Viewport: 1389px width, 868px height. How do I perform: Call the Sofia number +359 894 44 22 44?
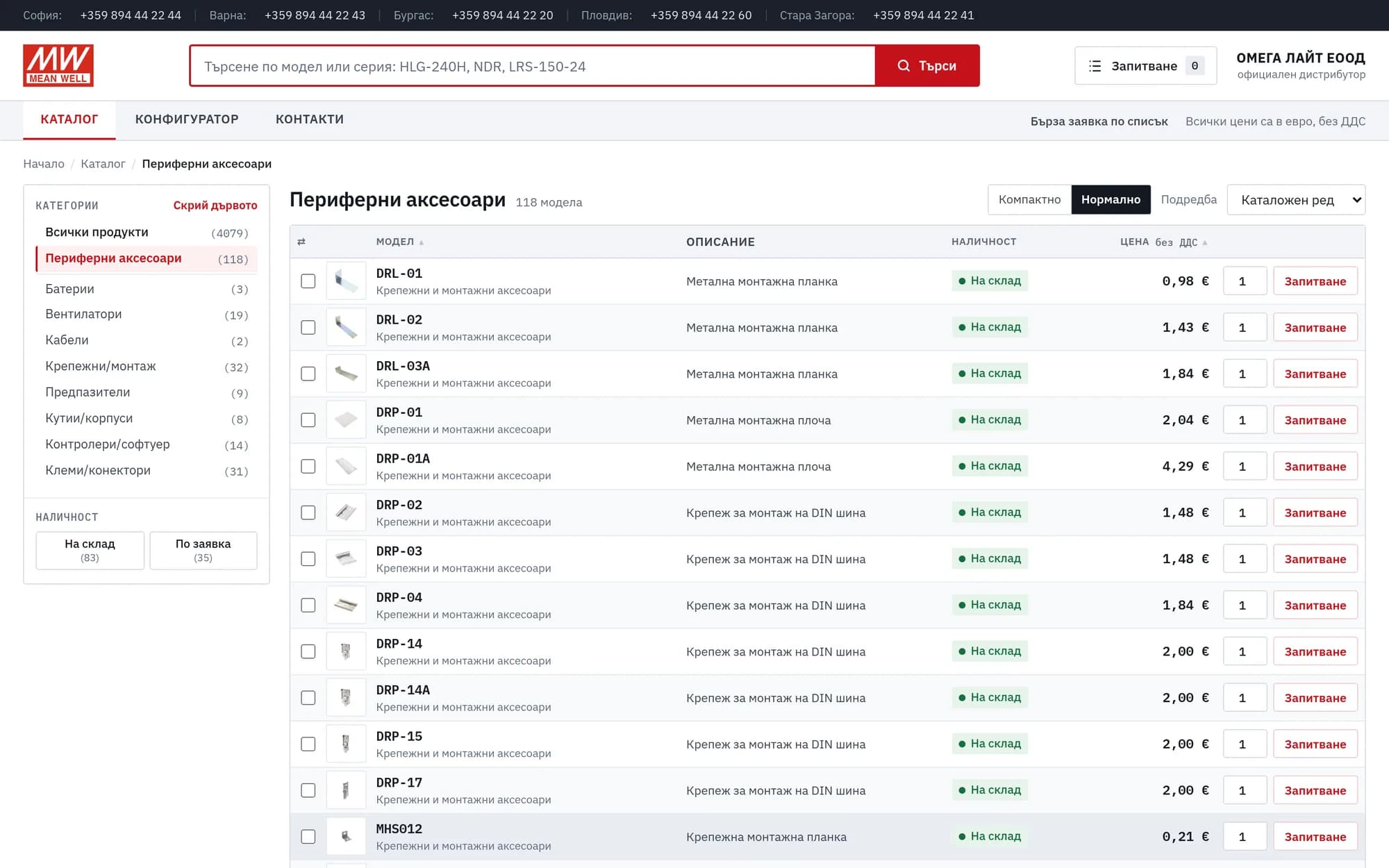click(131, 15)
